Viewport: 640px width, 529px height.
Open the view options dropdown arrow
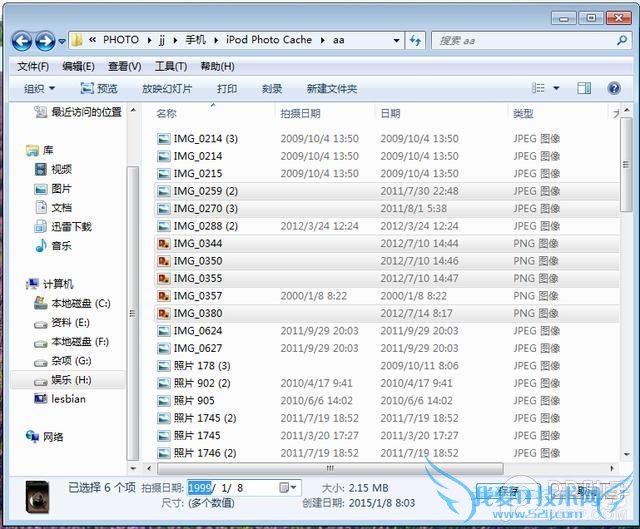[556, 88]
